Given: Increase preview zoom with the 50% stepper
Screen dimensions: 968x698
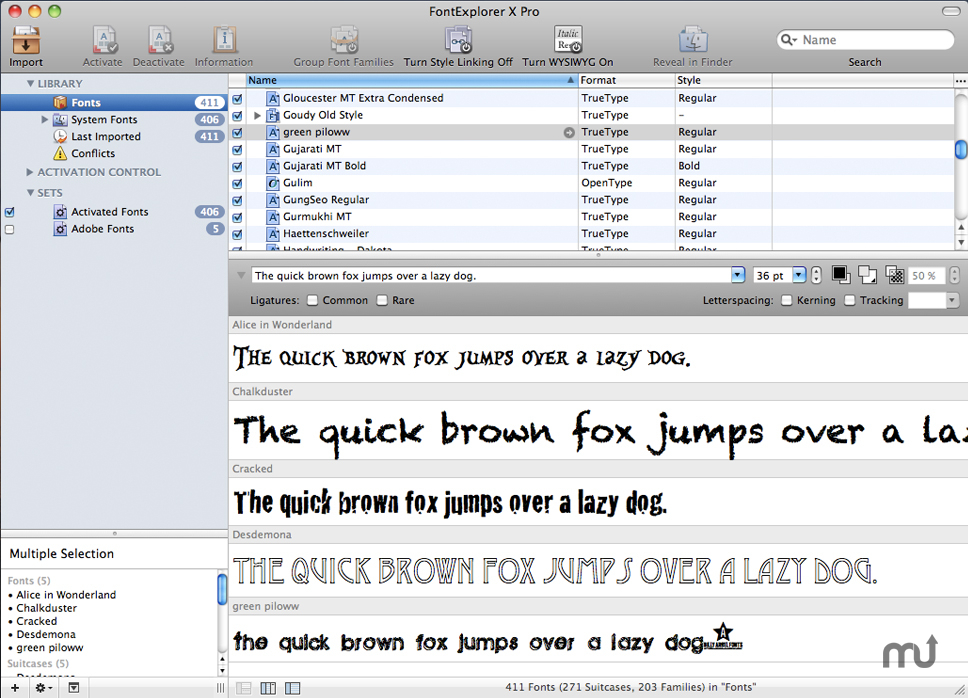Looking at the screenshot, I should [956, 269].
